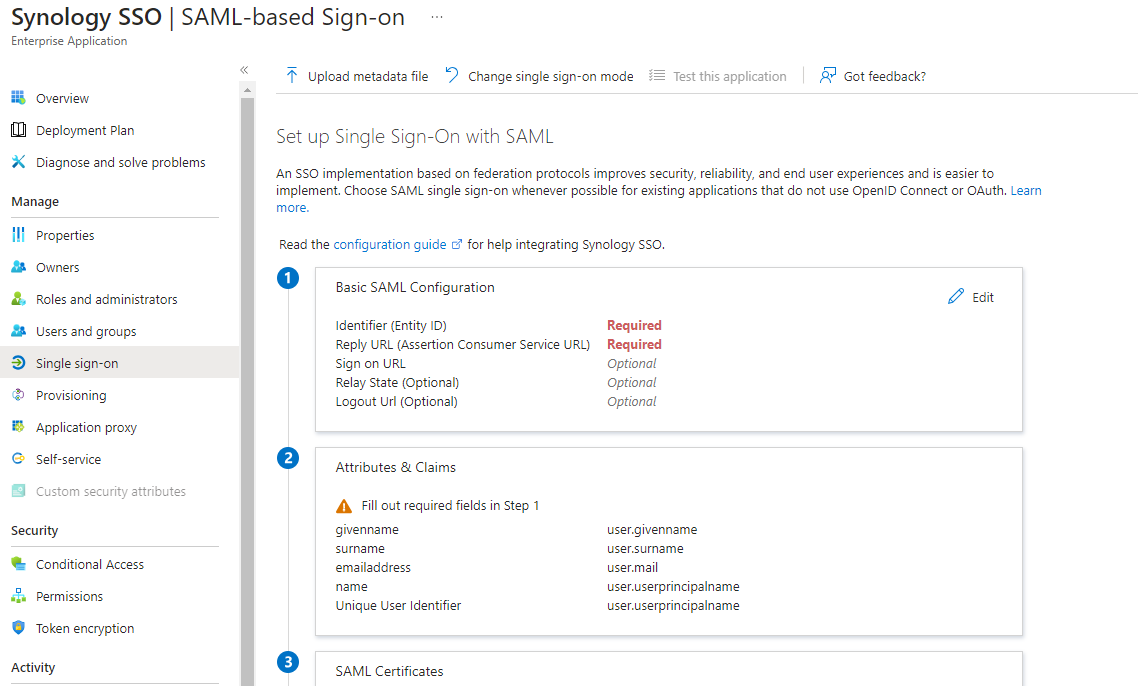Click the upload arrow icon
Image resolution: width=1138 pixels, height=686 pixels.
[x=292, y=75]
